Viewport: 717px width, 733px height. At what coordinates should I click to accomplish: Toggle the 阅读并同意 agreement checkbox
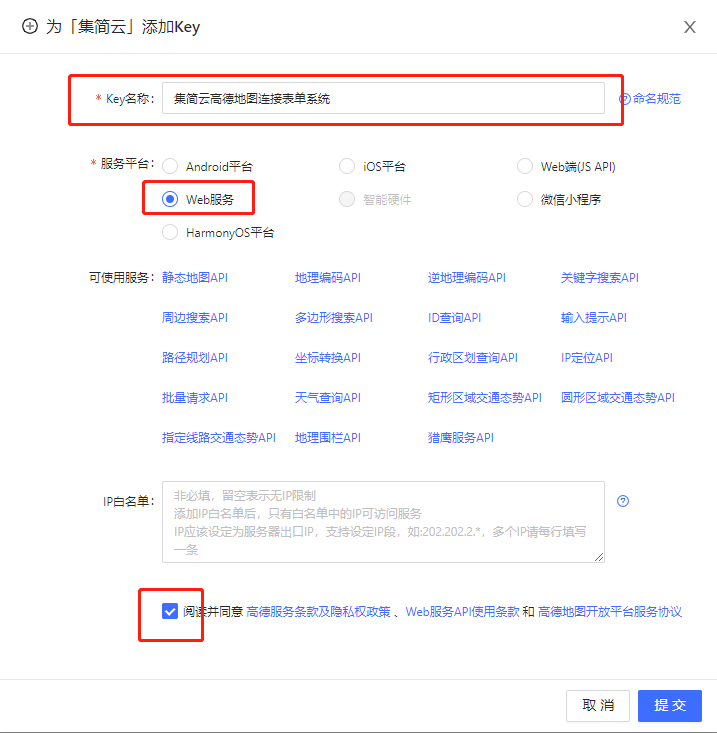point(170,611)
